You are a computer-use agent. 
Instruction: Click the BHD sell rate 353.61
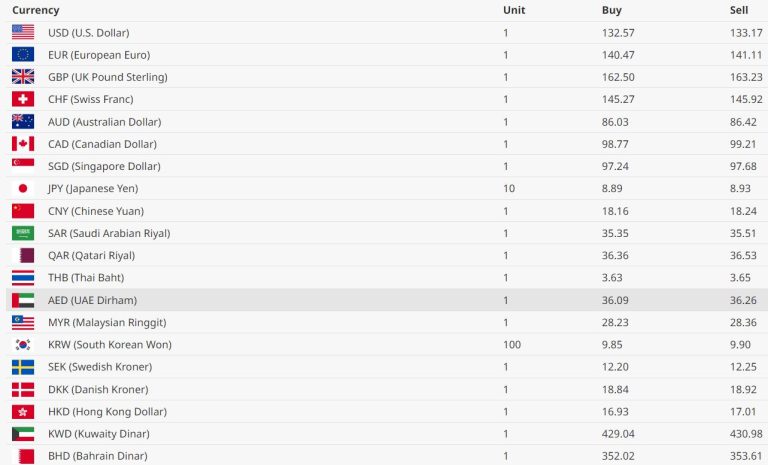(746, 456)
